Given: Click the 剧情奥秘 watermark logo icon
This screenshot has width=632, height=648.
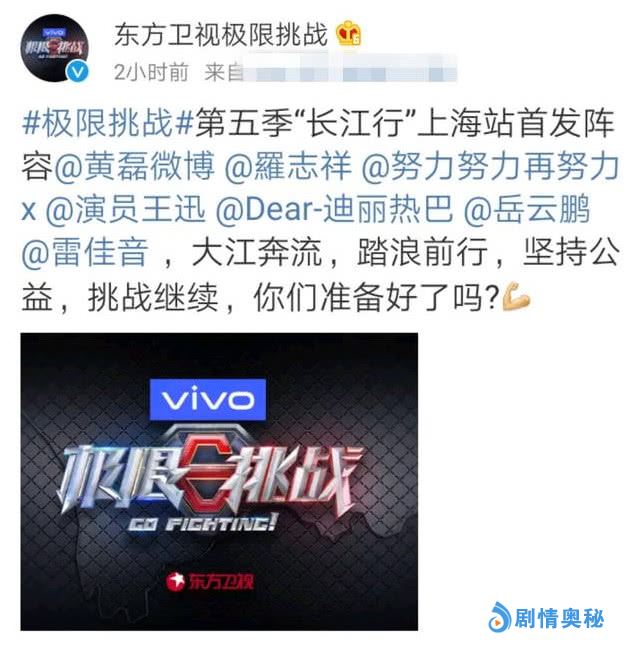Looking at the screenshot, I should [x=500, y=616].
